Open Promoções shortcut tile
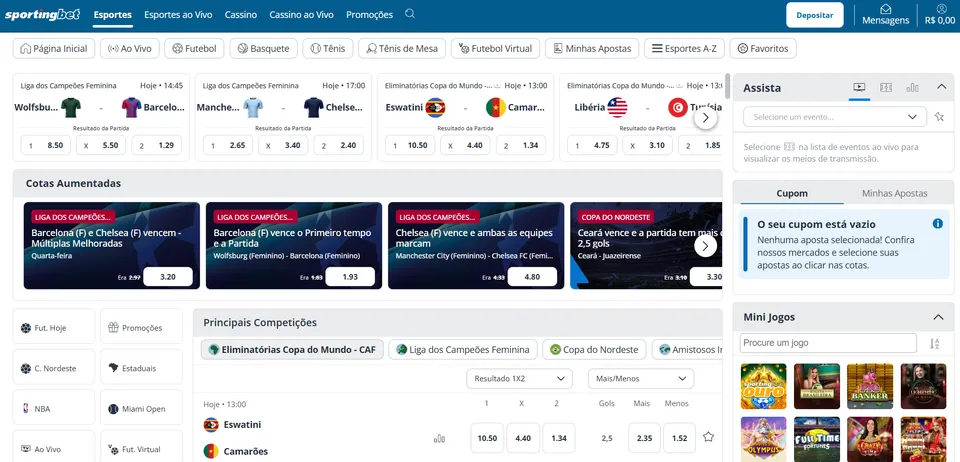960x462 pixels. pyautogui.click(x=141, y=327)
